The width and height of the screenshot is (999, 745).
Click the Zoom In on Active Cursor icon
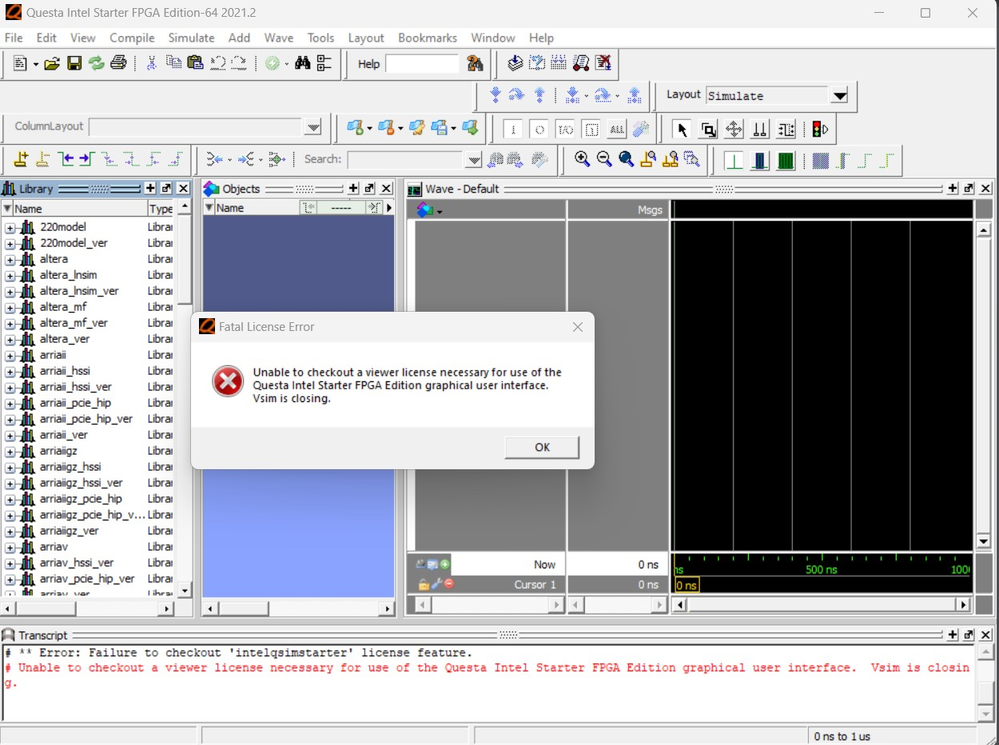(648, 159)
